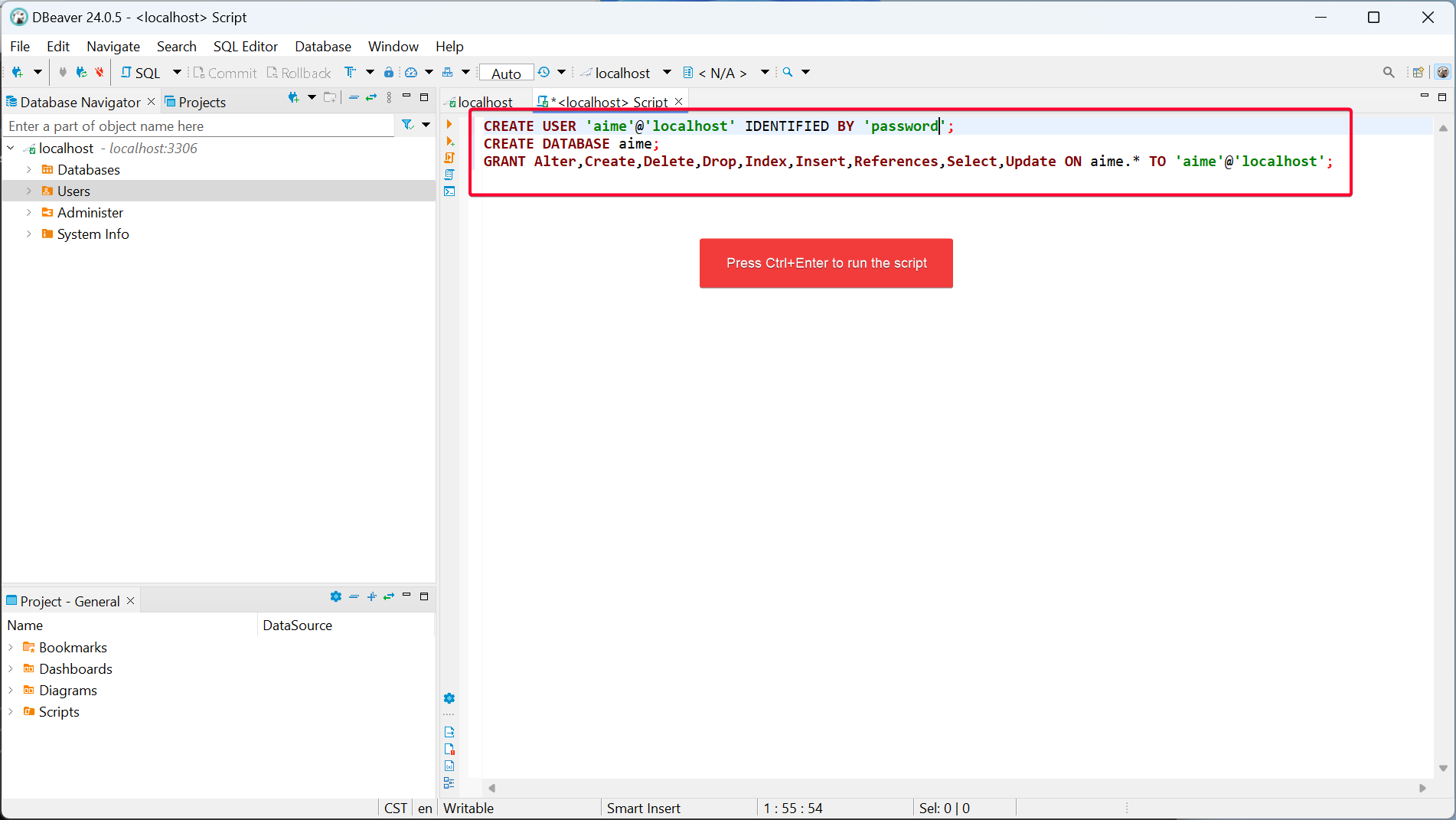The height and width of the screenshot is (820, 1456).
Task: Close the Database Navigator tab
Action: [151, 101]
